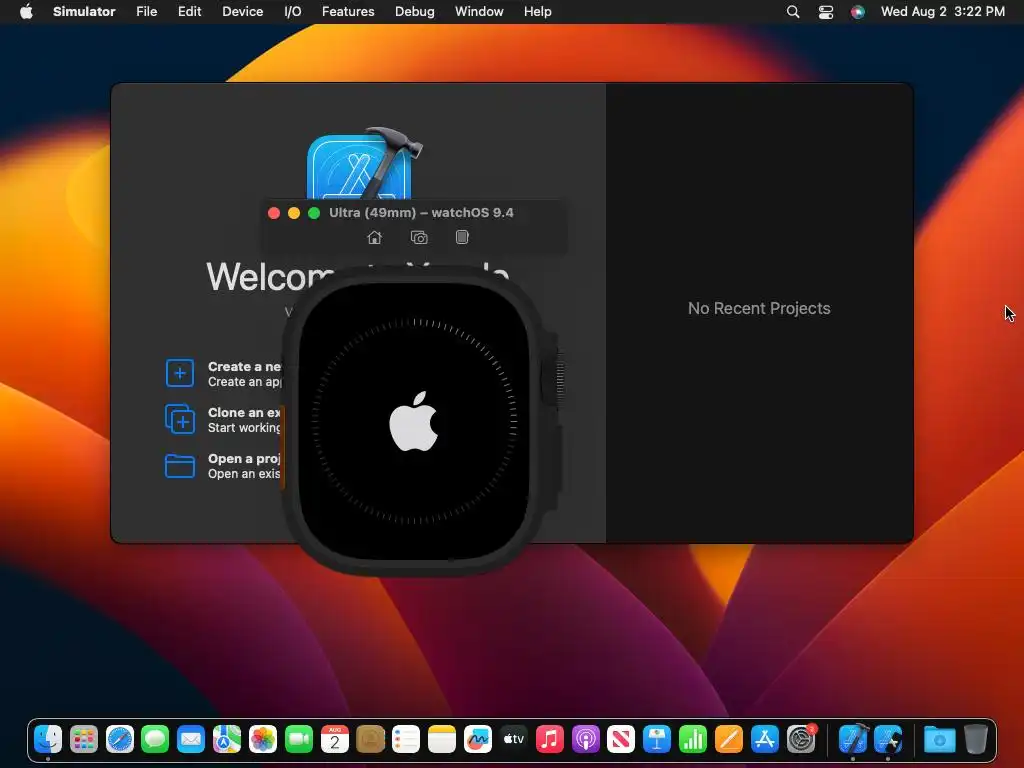
Task: Open Finder from the Dock
Action: tap(48, 739)
